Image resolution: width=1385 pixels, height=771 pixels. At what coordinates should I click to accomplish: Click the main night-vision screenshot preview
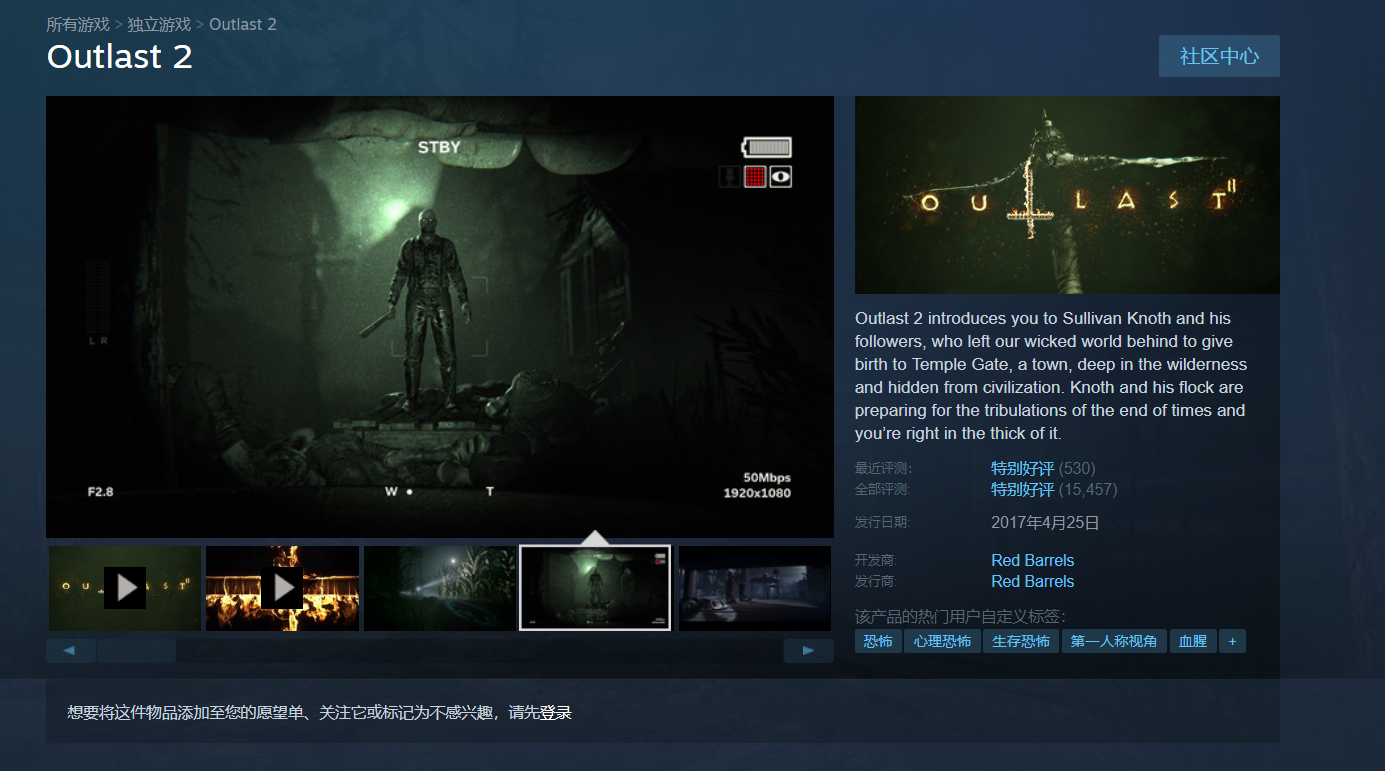pyautogui.click(x=440, y=317)
